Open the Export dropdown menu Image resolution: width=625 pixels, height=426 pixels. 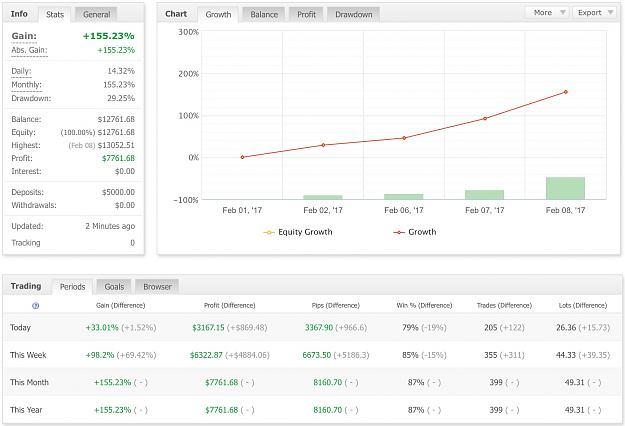point(596,13)
